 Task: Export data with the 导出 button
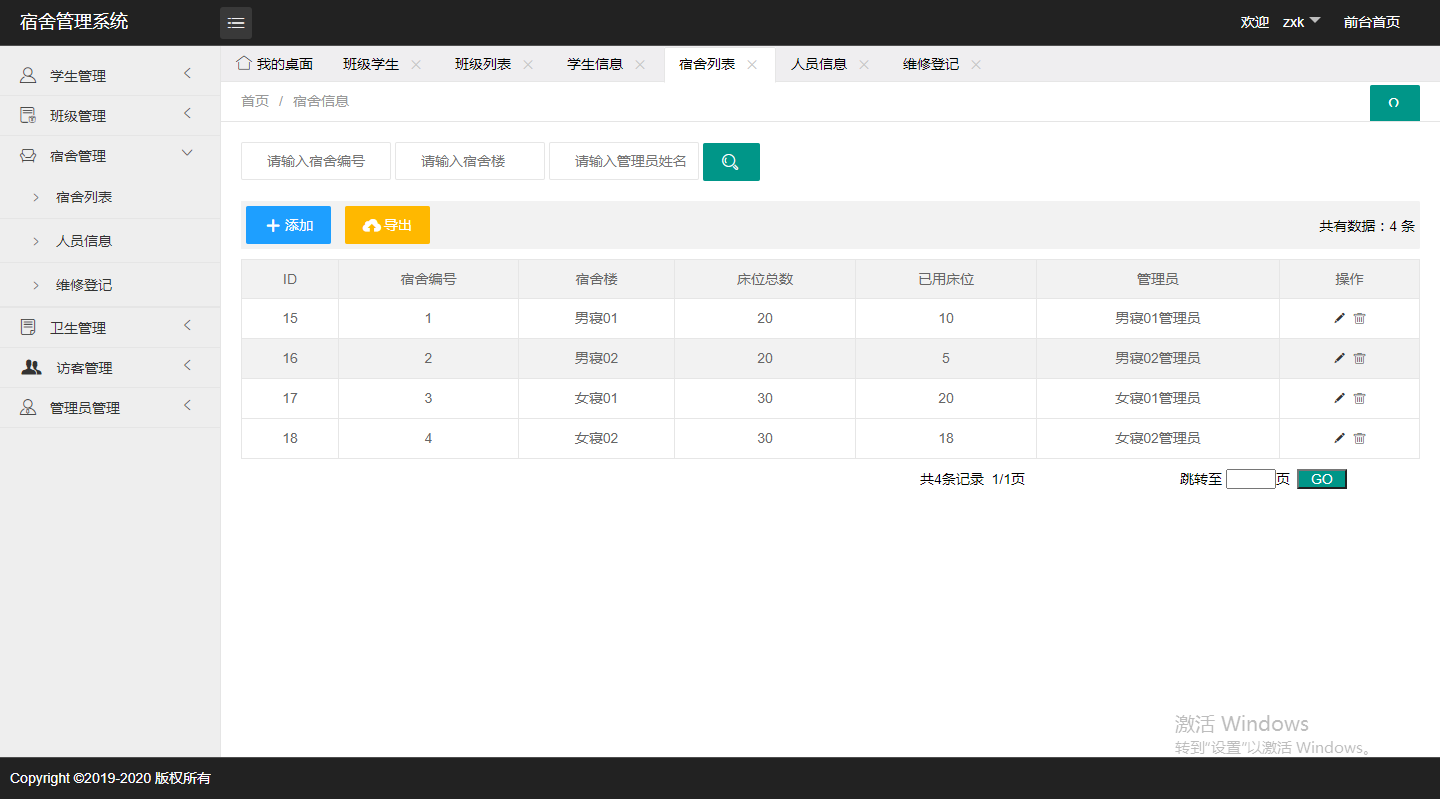point(387,224)
